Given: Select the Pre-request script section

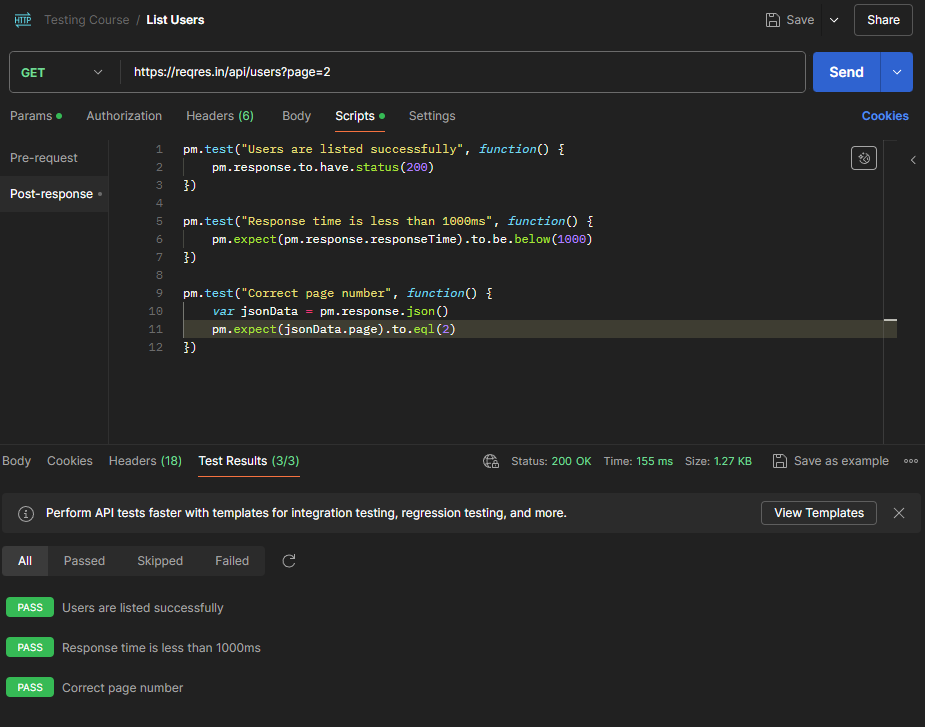Looking at the screenshot, I should (44, 158).
